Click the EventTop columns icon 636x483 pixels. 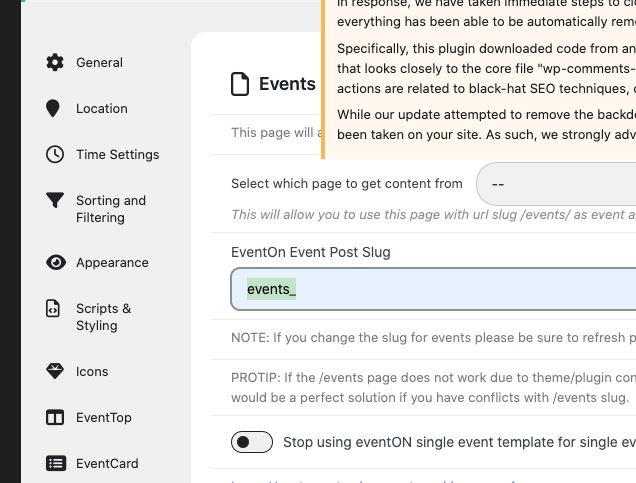click(55, 417)
